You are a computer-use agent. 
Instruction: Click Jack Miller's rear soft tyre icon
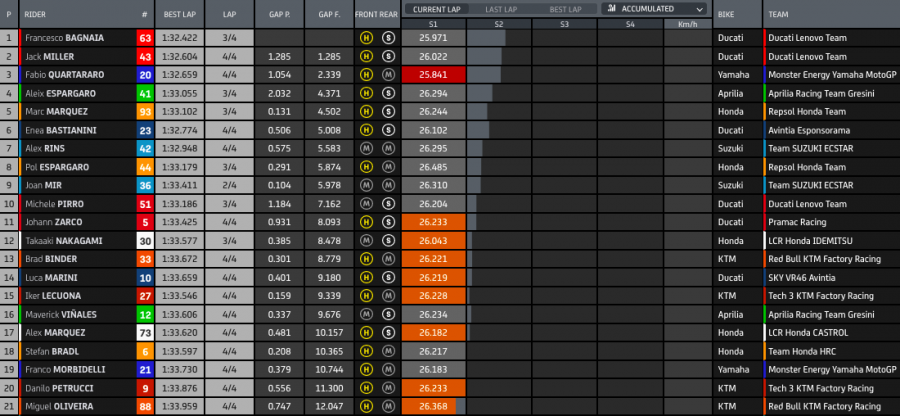[x=388, y=56]
